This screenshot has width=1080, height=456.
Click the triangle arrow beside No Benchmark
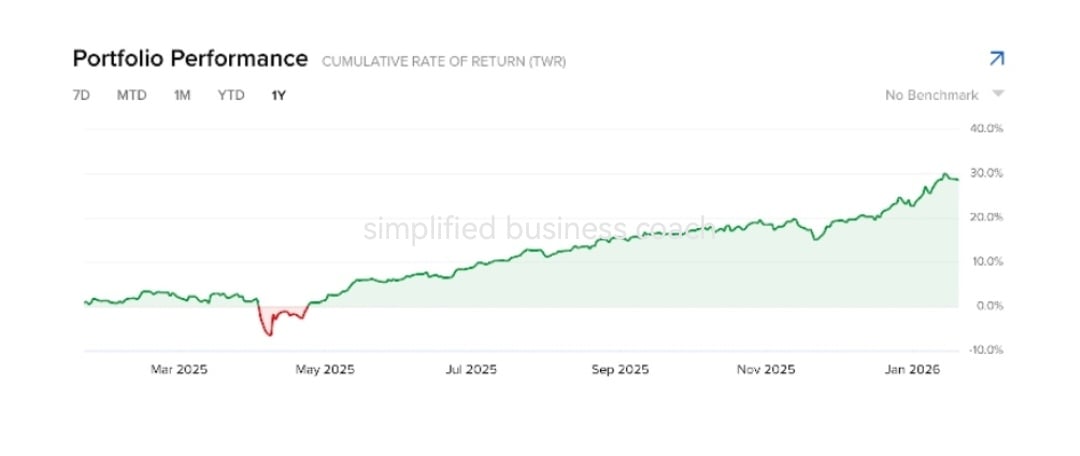[x=998, y=94]
